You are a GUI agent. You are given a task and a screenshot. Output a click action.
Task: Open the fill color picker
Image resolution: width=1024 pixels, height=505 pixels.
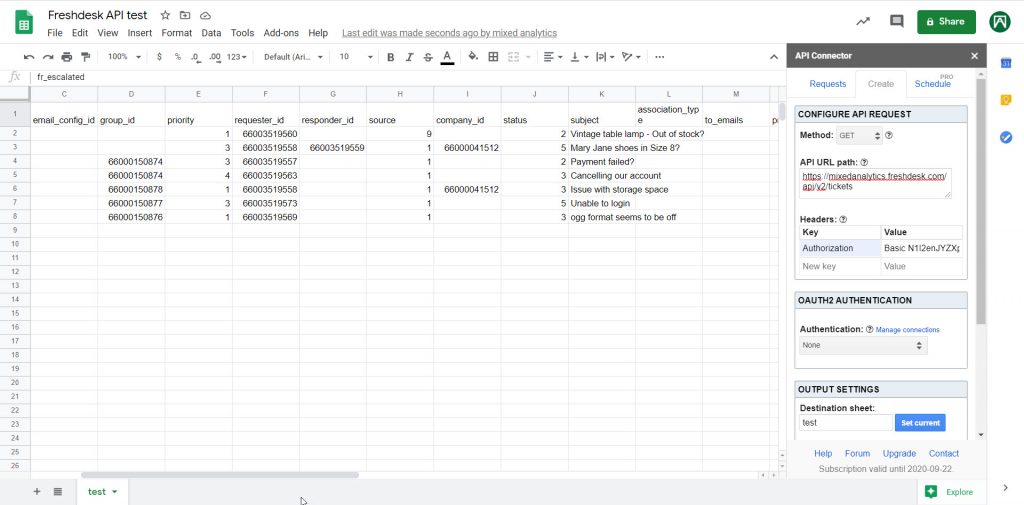[473, 57]
